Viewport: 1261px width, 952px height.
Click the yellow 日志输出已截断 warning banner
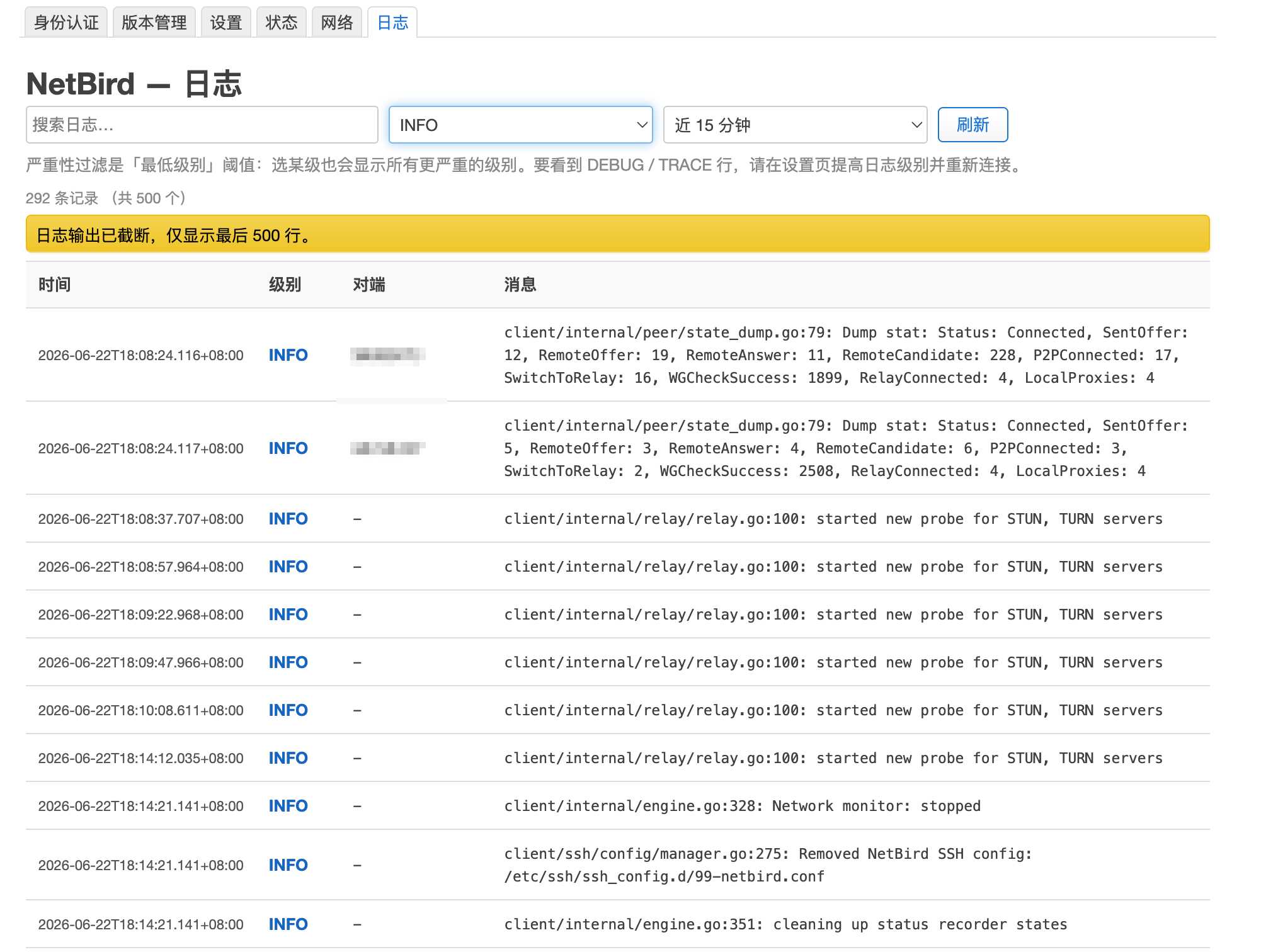pos(618,234)
